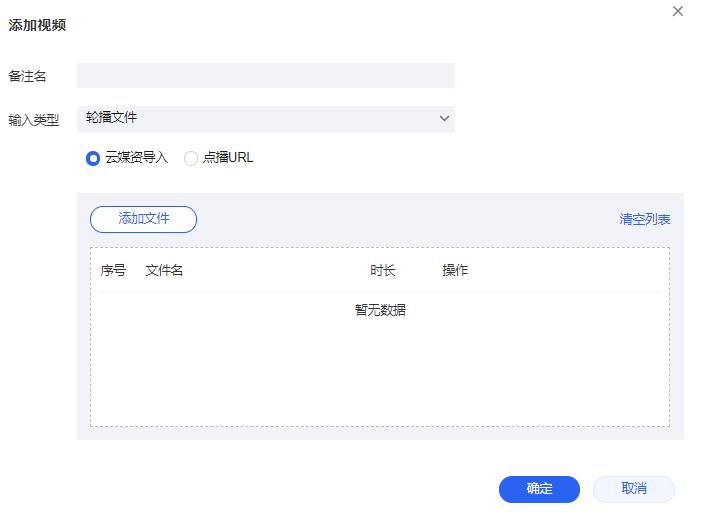
Task: Close the 添加视频 dialog with X
Action: (x=677, y=11)
